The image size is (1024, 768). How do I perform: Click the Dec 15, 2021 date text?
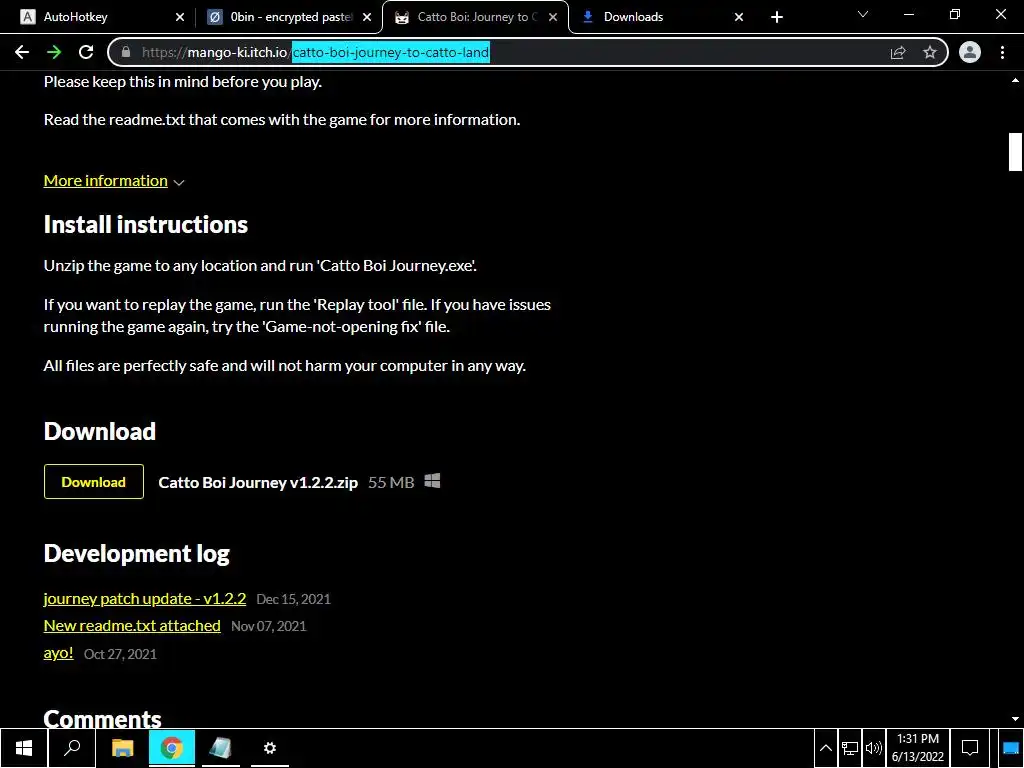pos(293,600)
